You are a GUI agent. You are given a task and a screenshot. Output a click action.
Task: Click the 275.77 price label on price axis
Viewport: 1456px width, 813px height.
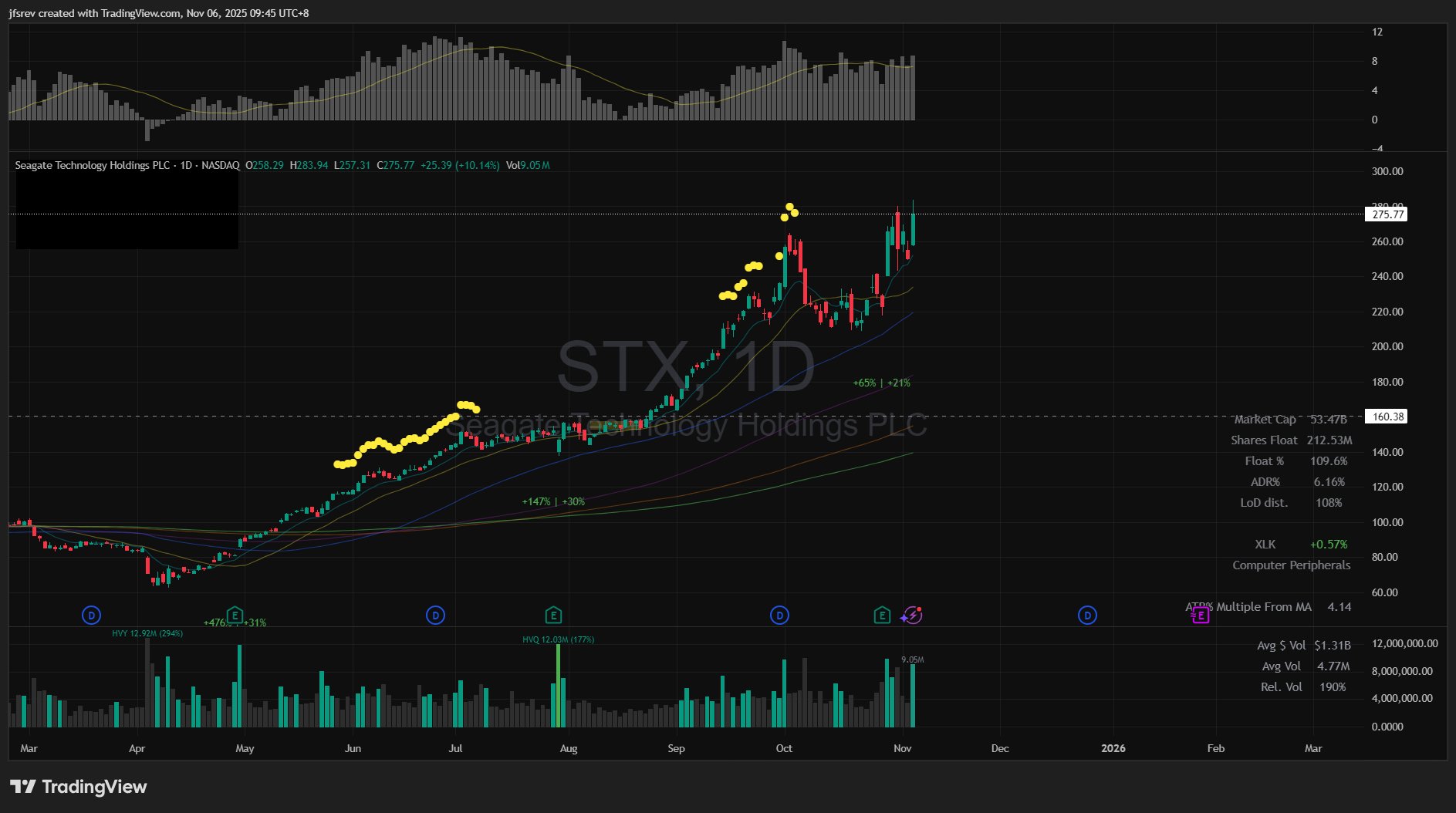pyautogui.click(x=1387, y=214)
